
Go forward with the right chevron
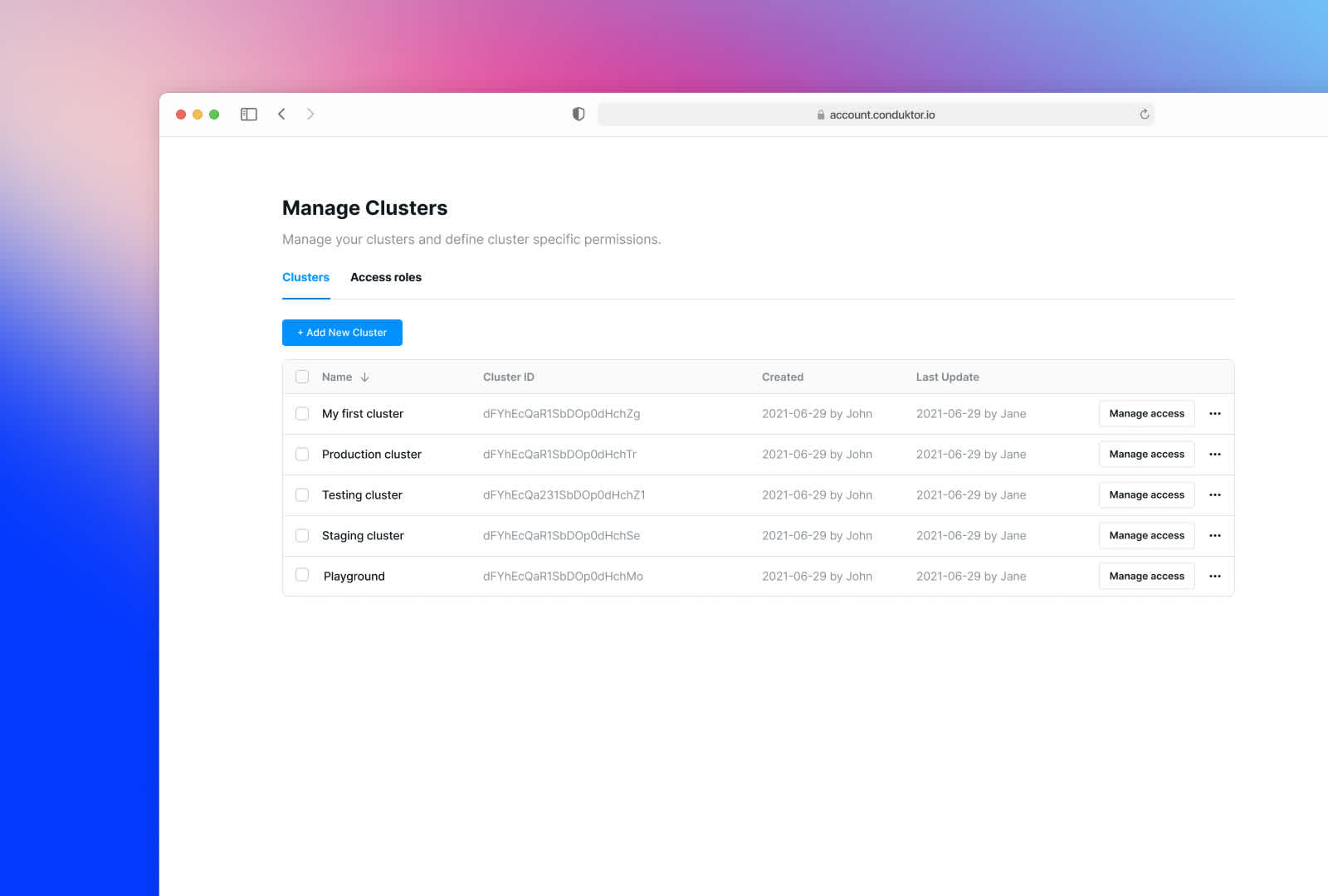[x=310, y=114]
